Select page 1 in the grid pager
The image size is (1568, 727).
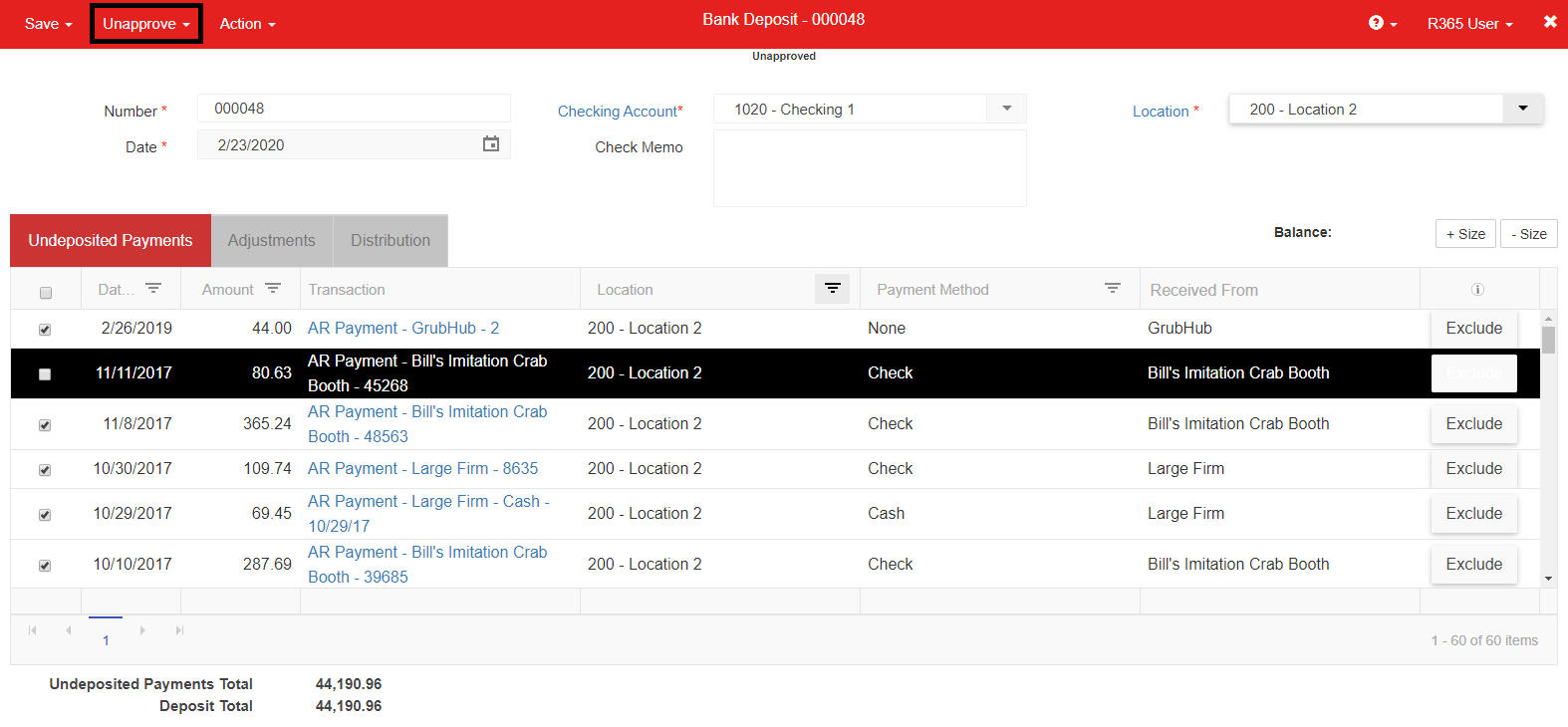(x=106, y=639)
